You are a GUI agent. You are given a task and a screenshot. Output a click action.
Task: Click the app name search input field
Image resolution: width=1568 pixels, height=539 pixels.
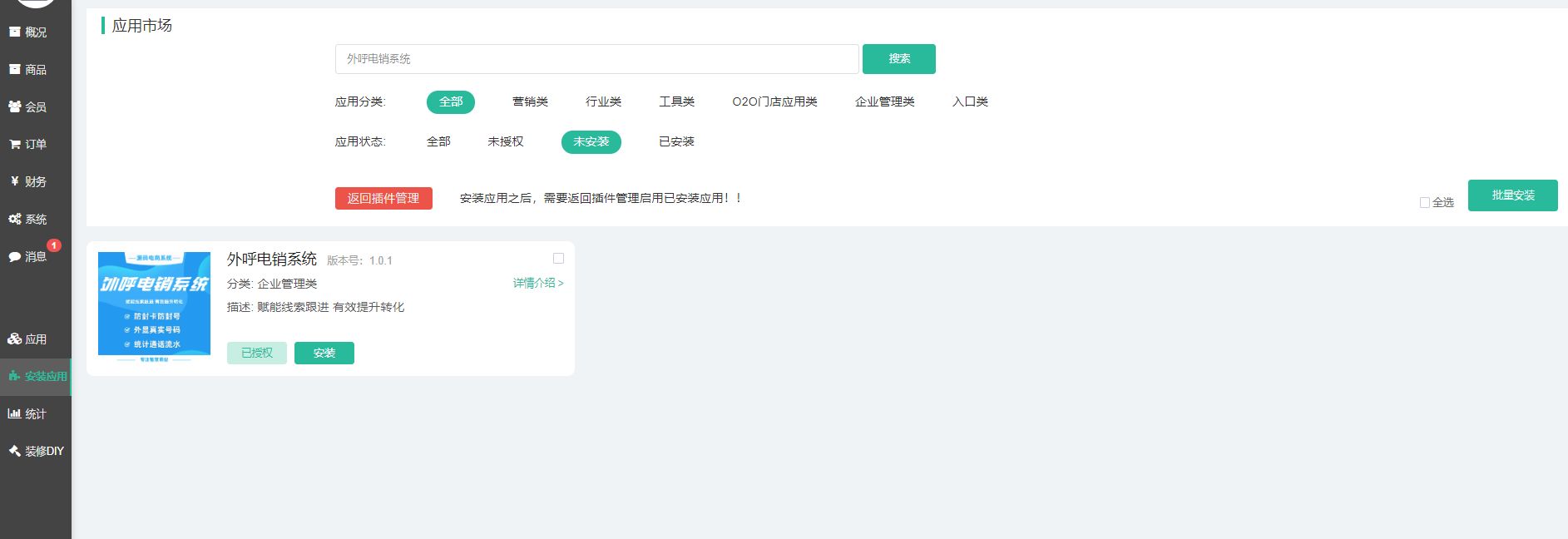[596, 59]
